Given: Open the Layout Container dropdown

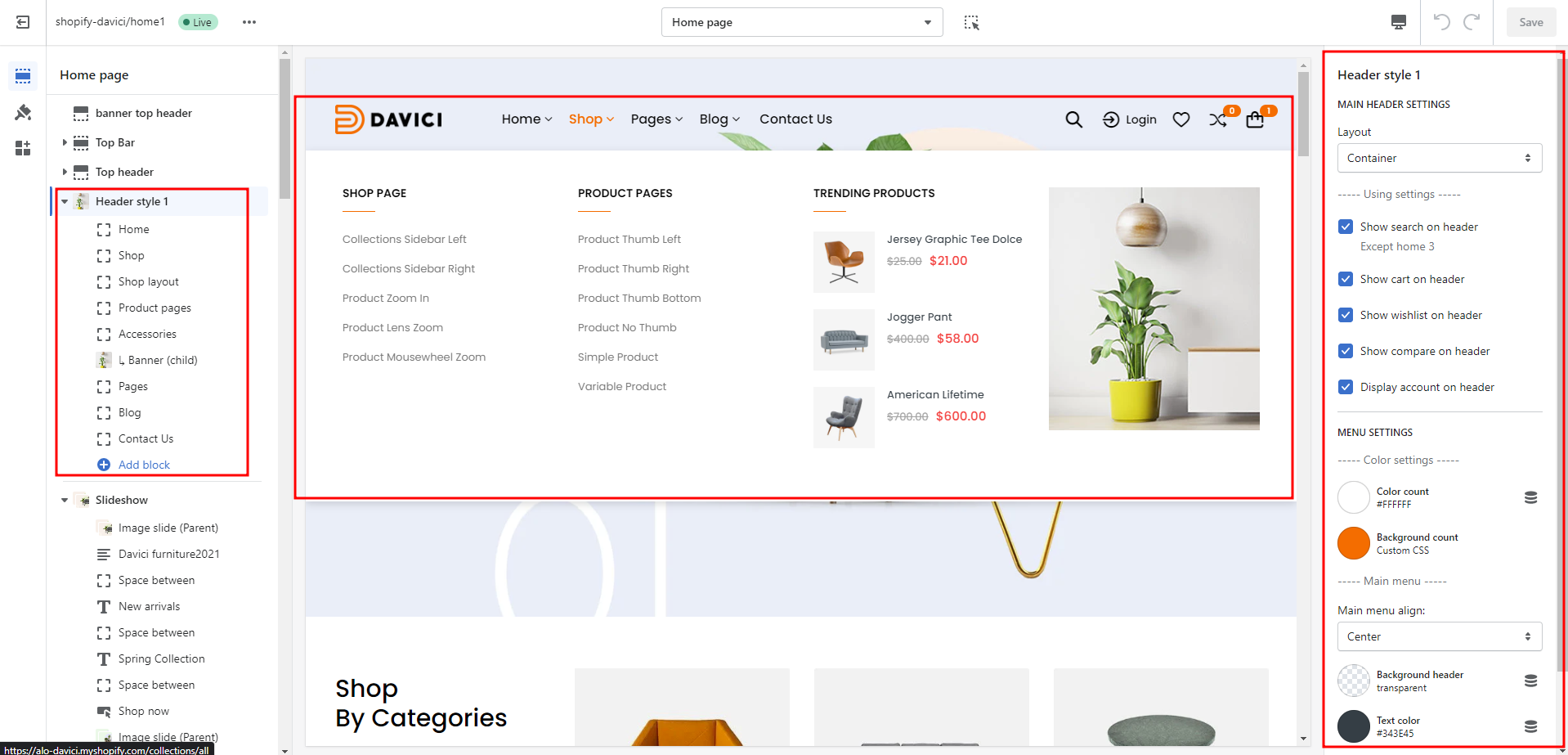Looking at the screenshot, I should (1439, 158).
